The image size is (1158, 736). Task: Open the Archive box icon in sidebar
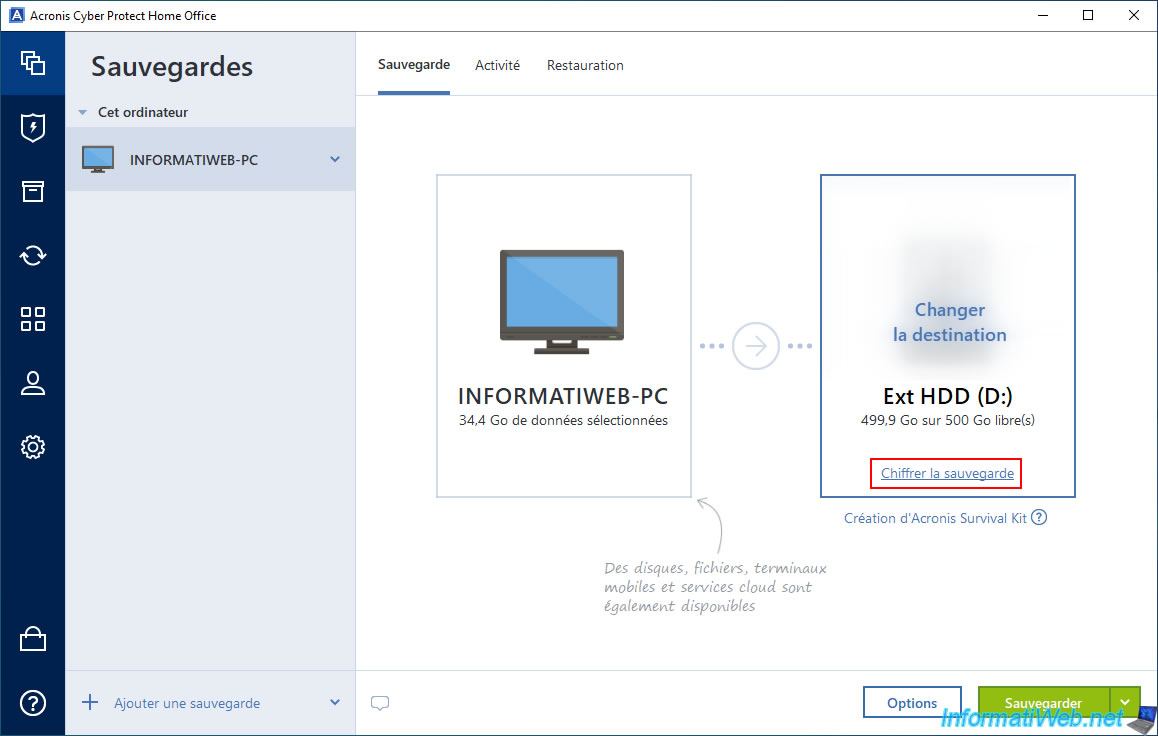click(32, 191)
